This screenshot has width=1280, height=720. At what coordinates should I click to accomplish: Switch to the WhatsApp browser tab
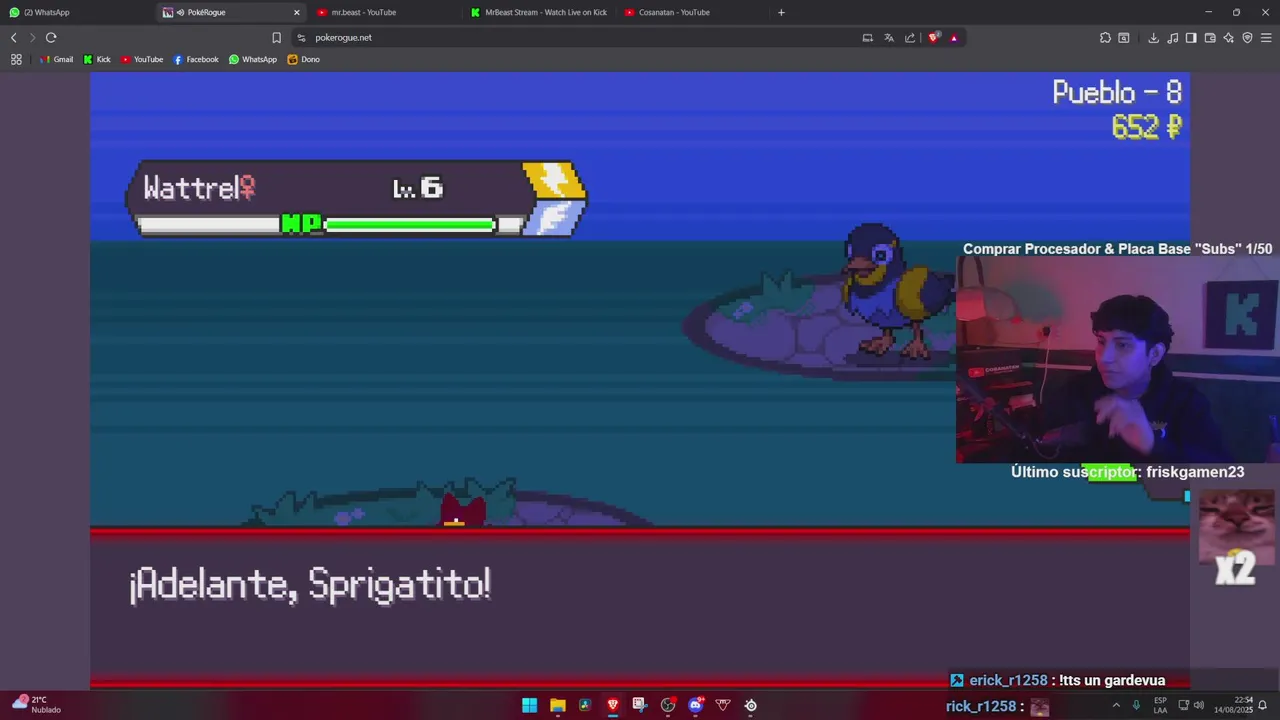(x=78, y=12)
